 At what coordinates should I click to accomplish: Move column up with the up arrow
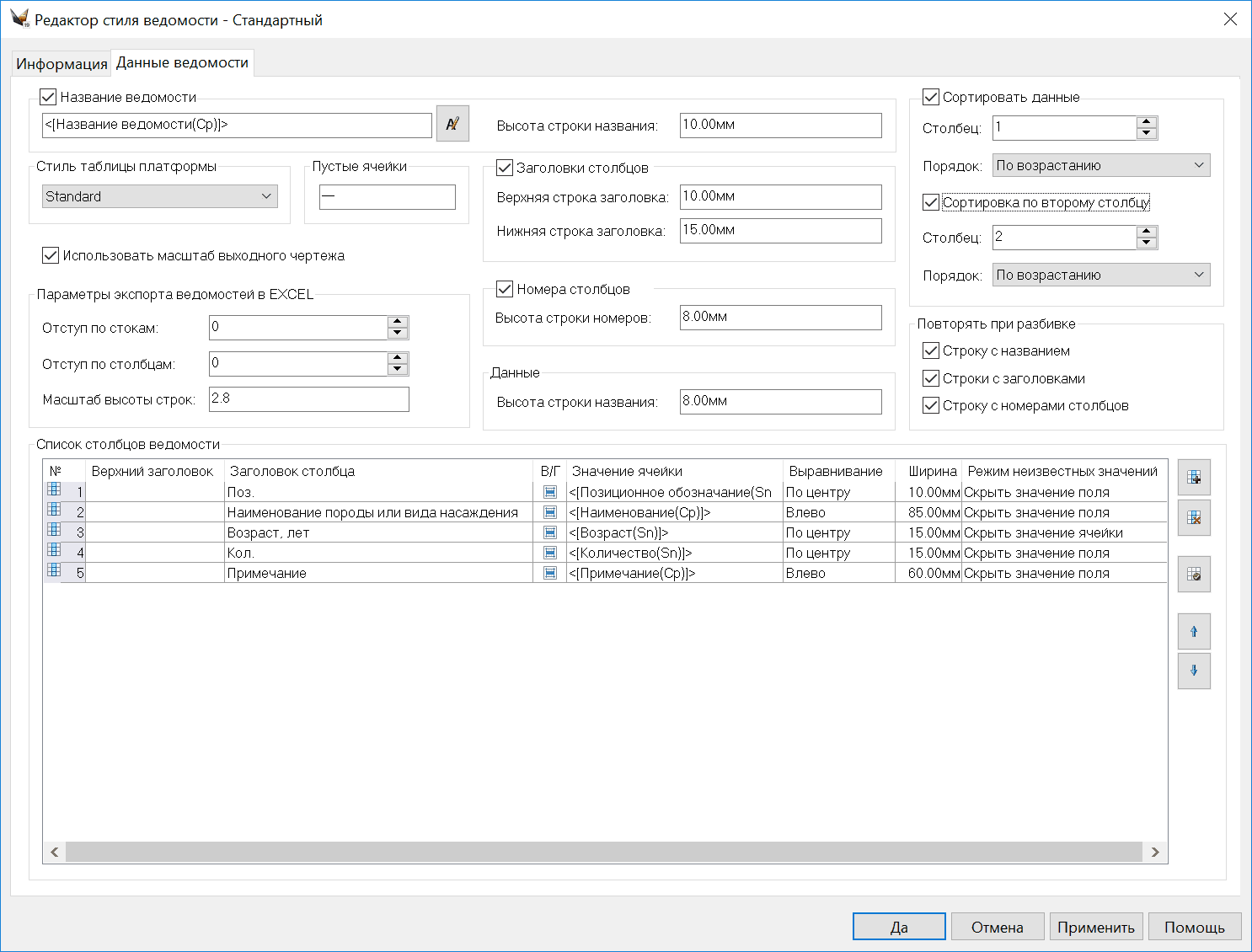1194,631
